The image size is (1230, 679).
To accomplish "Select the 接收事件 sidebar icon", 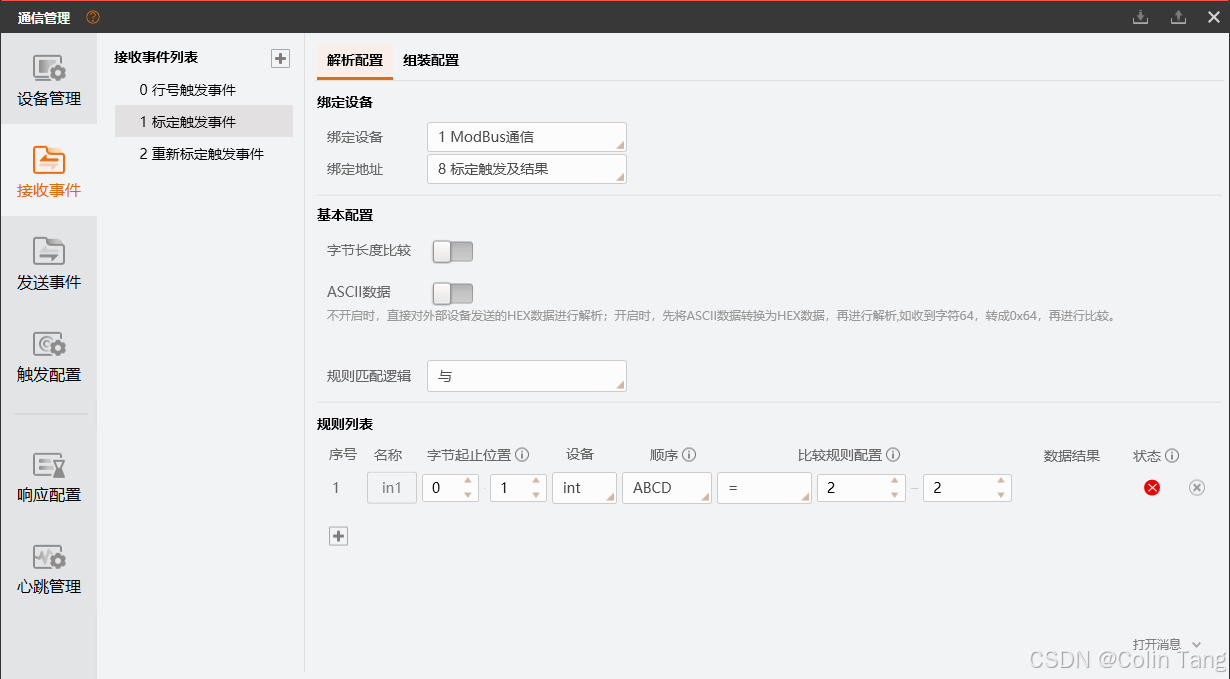I will tap(48, 172).
